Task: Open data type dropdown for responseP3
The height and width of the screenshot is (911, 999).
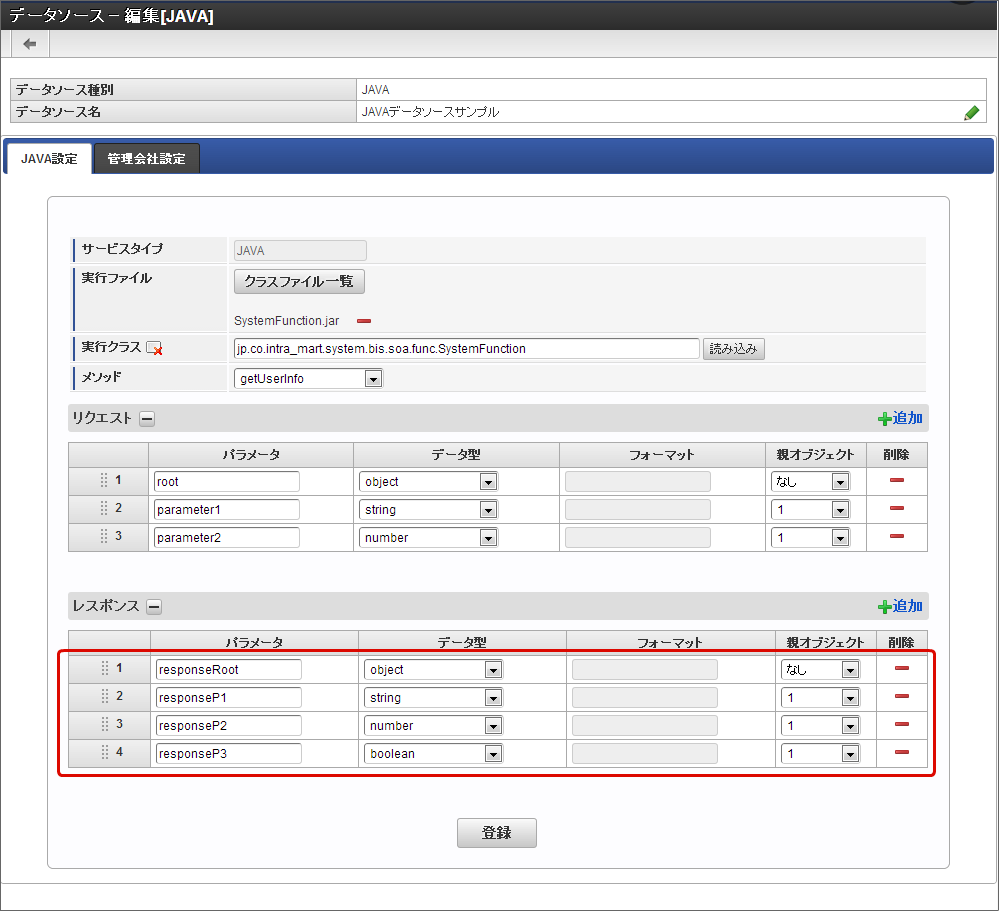Action: [492, 754]
